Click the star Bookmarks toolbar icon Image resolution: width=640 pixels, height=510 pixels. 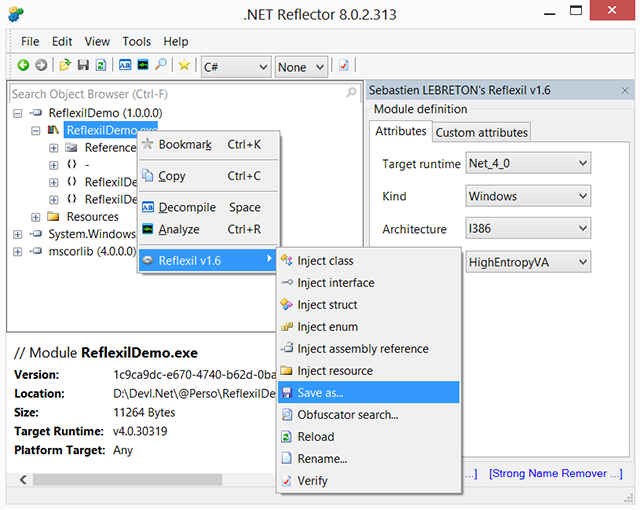(184, 64)
